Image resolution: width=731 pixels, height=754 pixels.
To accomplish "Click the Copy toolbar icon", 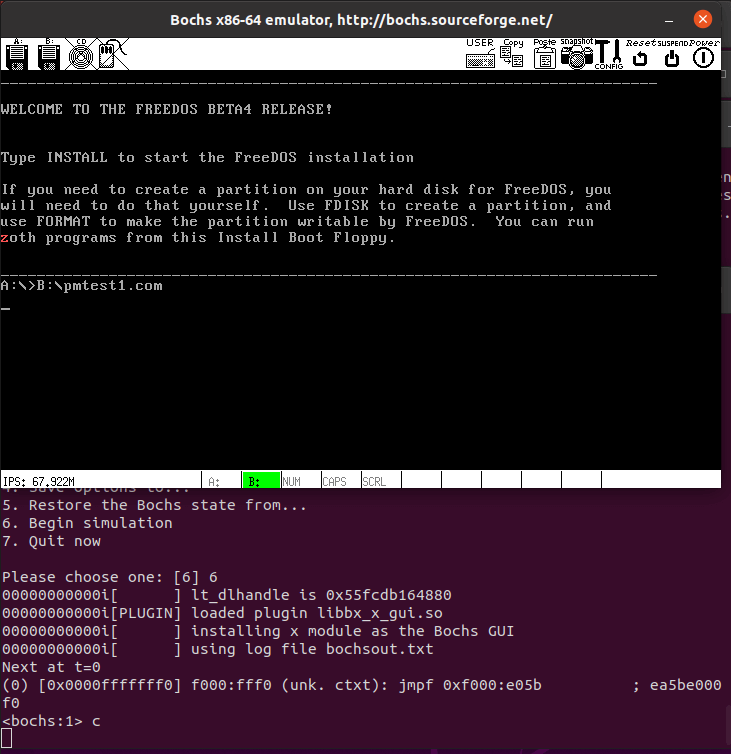I will (x=512, y=54).
